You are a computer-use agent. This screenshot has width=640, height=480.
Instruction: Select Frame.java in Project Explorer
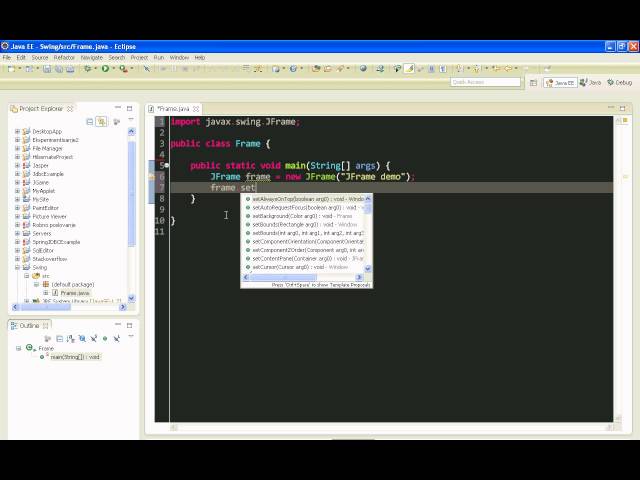pyautogui.click(x=75, y=293)
